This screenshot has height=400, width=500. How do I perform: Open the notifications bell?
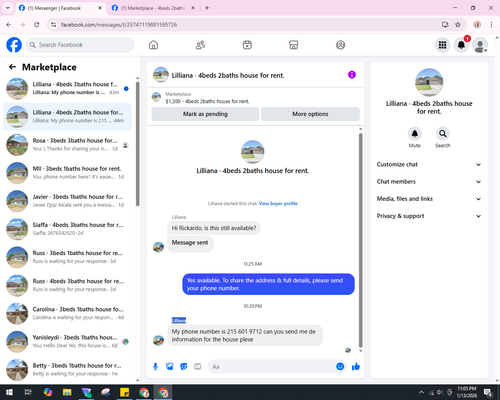[x=461, y=45]
